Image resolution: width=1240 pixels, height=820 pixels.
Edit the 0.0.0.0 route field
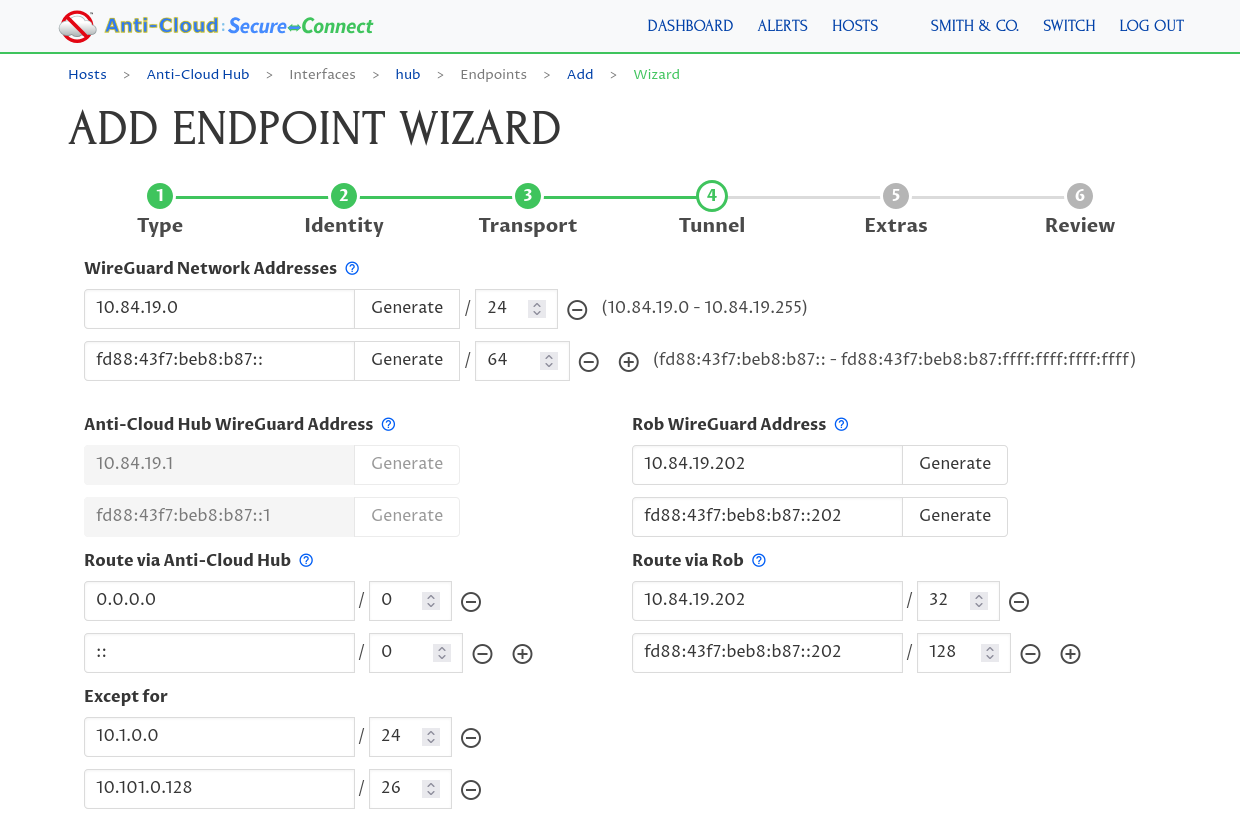220,600
